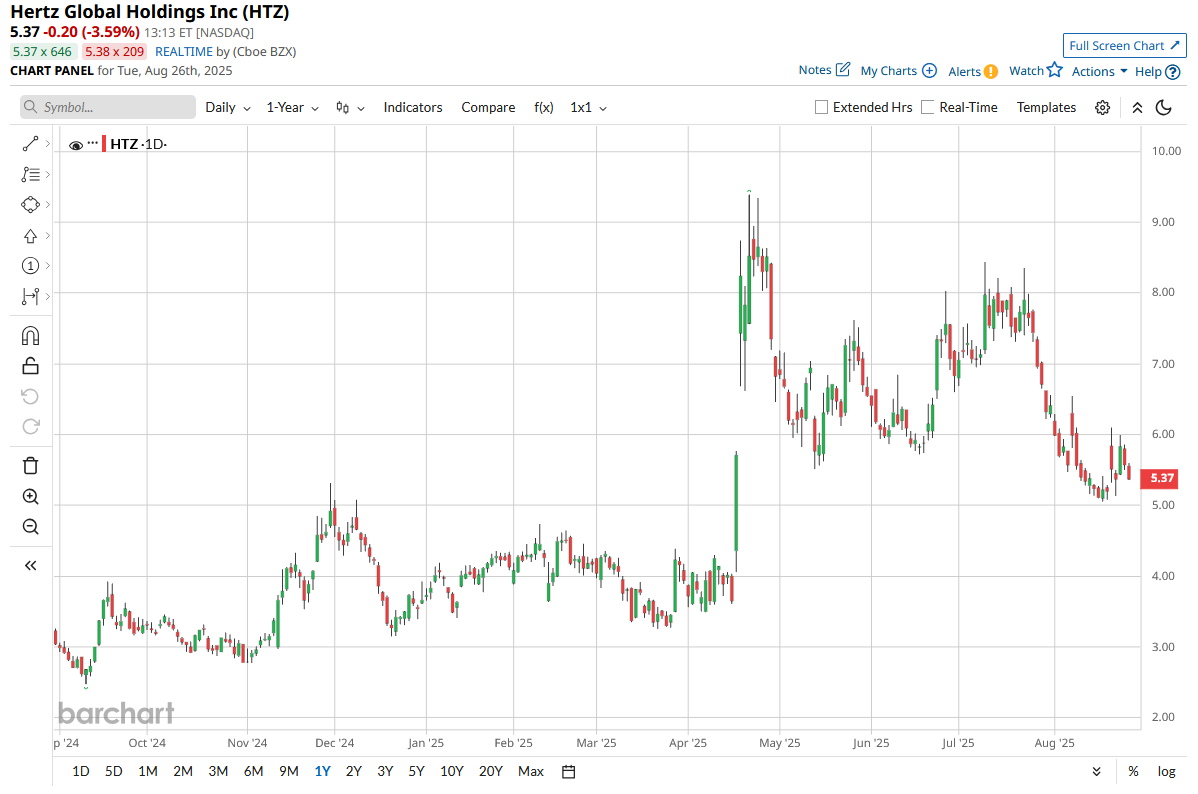Add to My Charts
Screen dimensions: 1198x794
click(898, 71)
